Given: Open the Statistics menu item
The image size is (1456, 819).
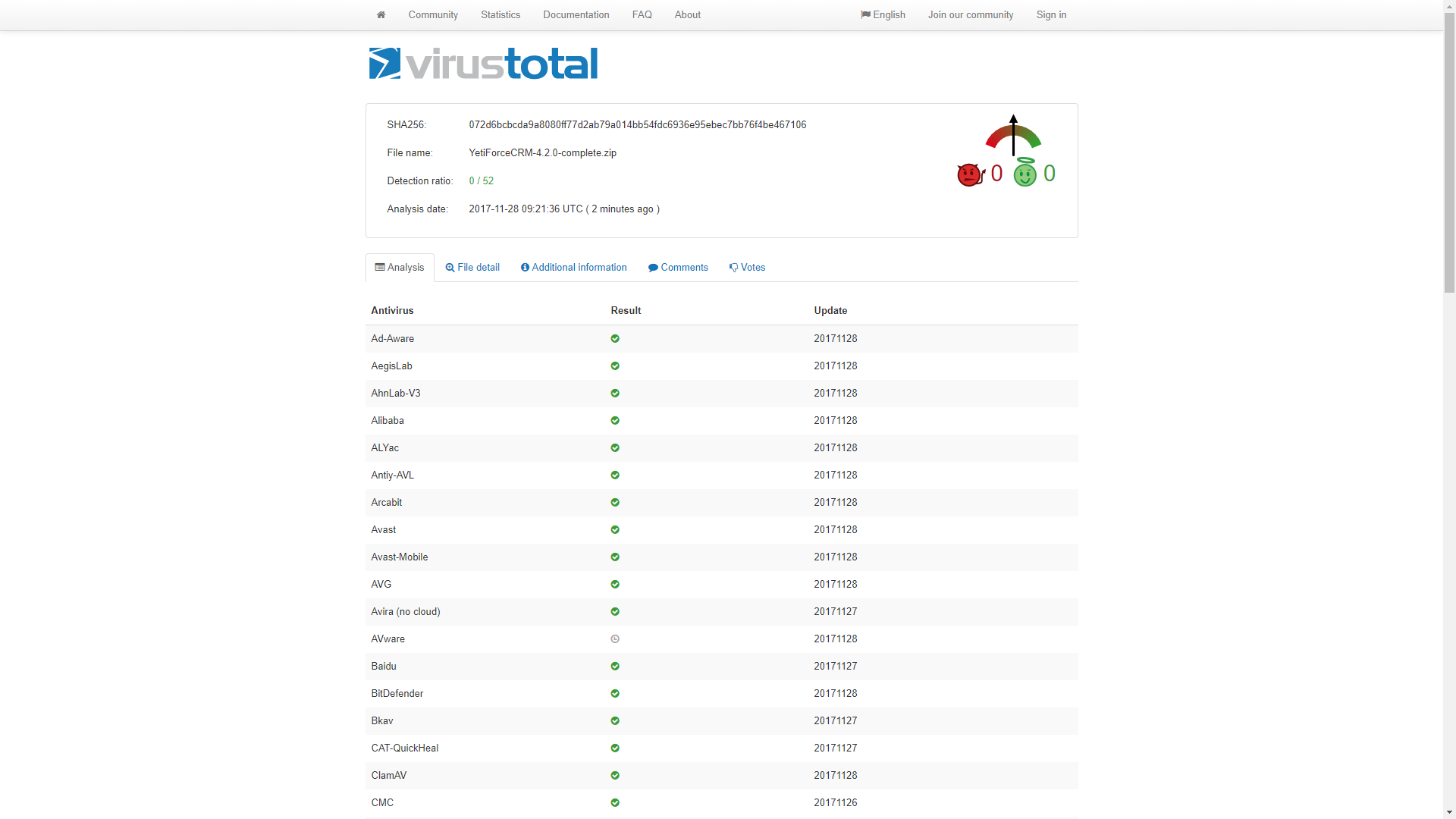Looking at the screenshot, I should point(500,14).
